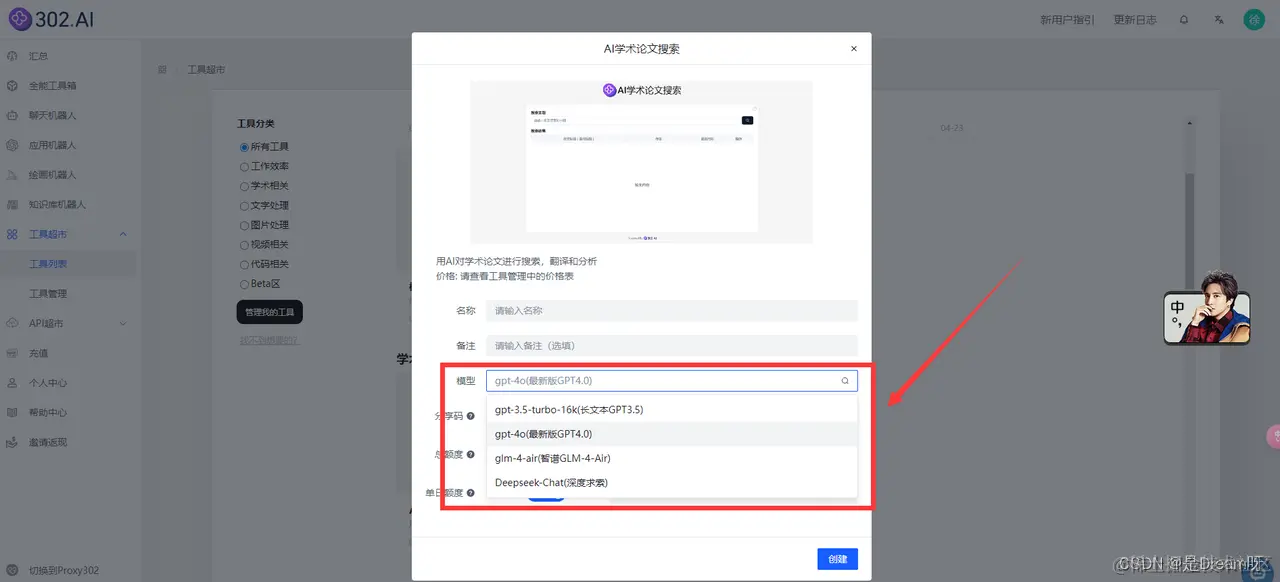The width and height of the screenshot is (1280, 582).
Task: Select gpt-4o from the model dropdown
Action: 544,434
